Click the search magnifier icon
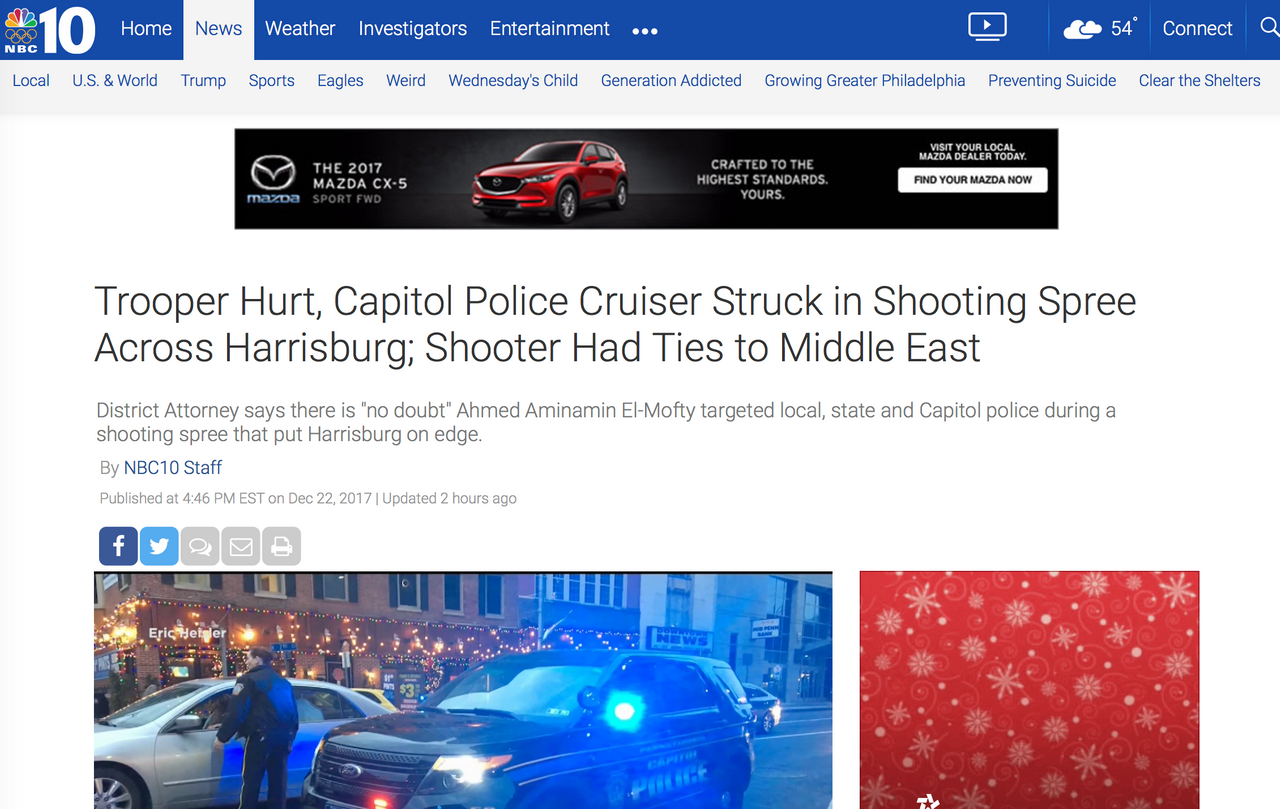The image size is (1280, 809). coord(1269,27)
